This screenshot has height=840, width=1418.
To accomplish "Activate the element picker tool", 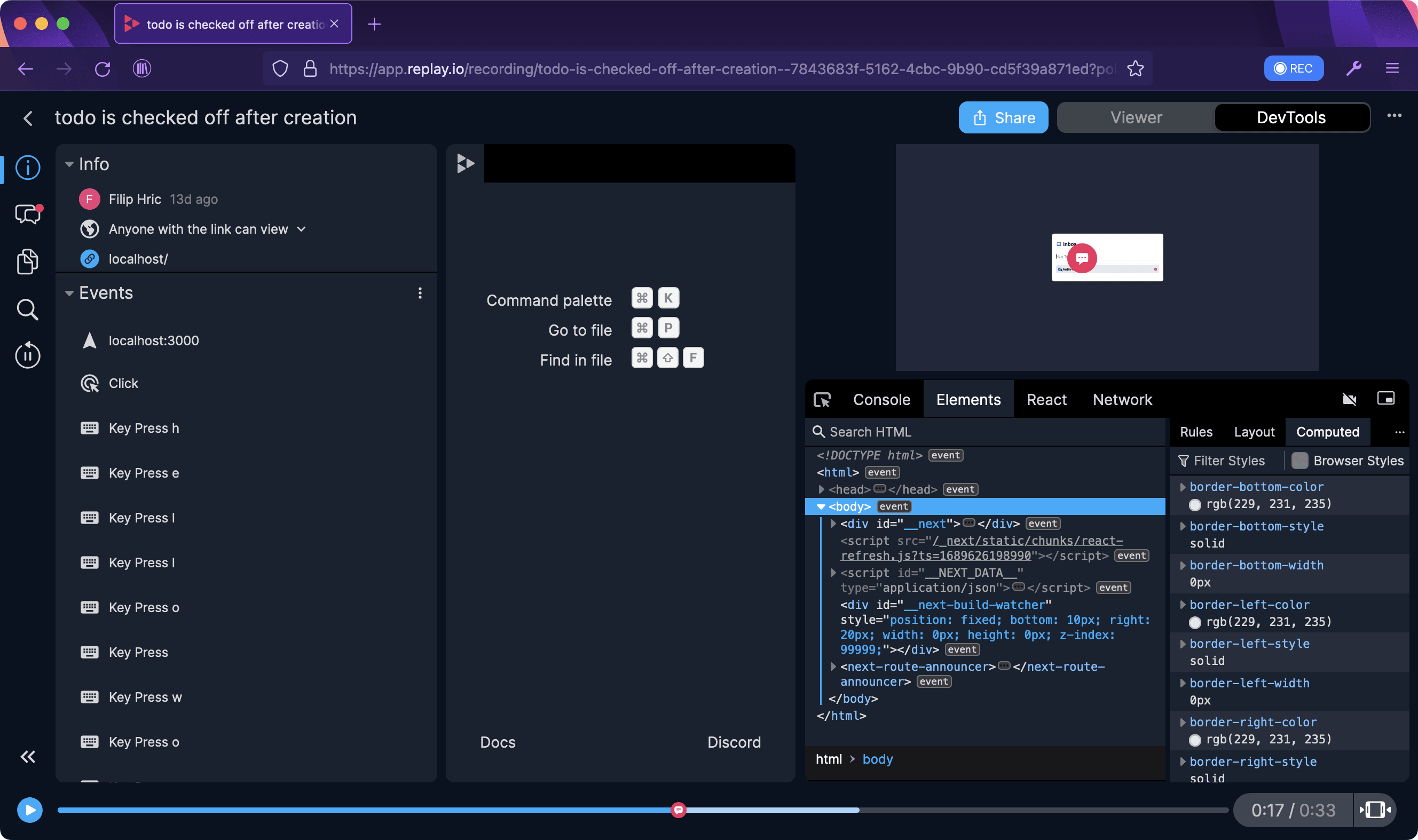I will click(822, 400).
